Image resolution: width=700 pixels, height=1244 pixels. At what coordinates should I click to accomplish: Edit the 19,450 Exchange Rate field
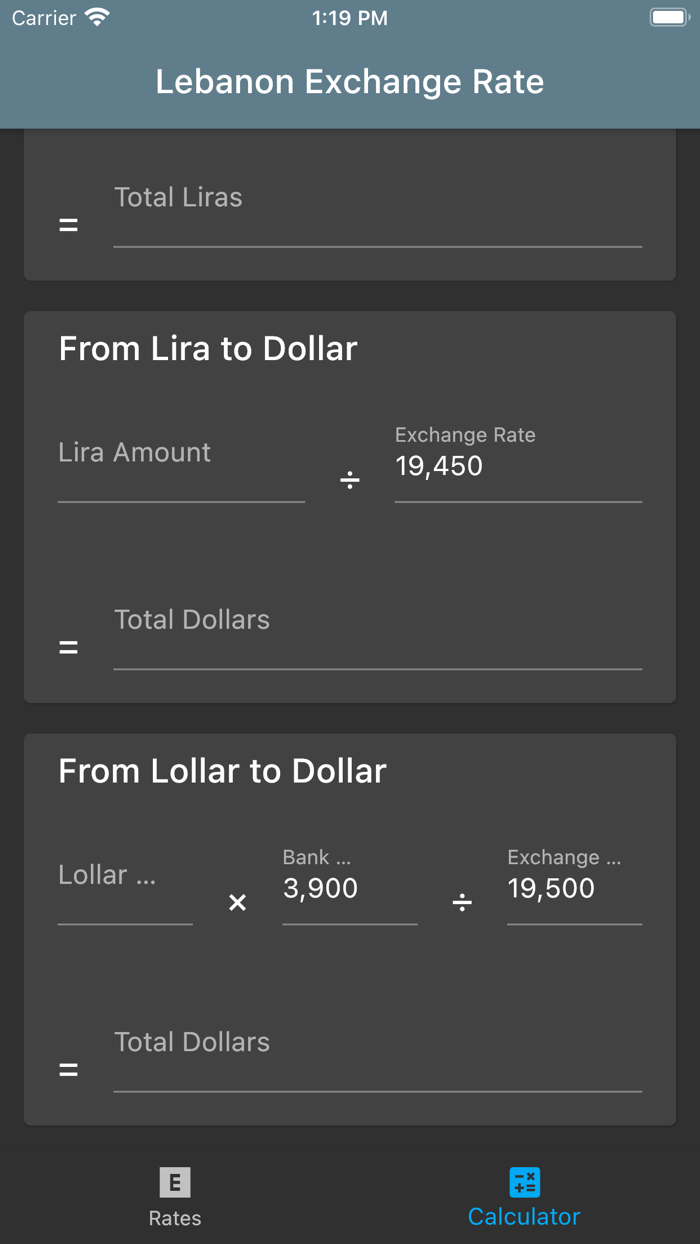518,467
